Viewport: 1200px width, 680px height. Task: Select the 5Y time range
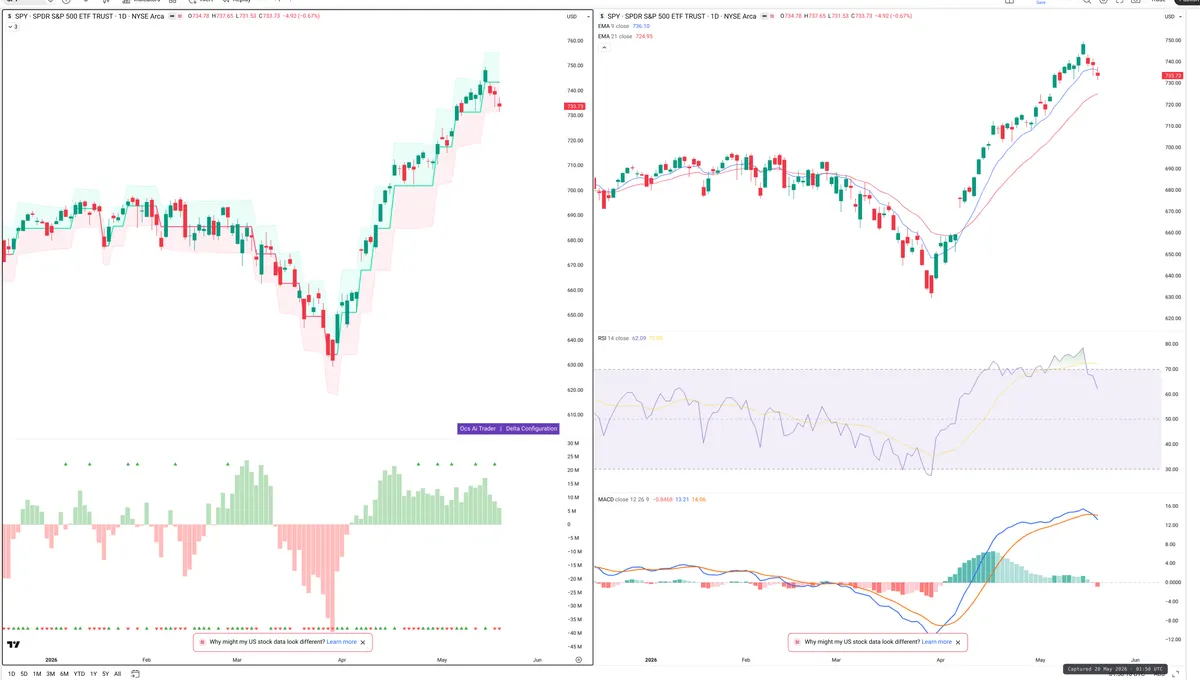[x=105, y=674]
